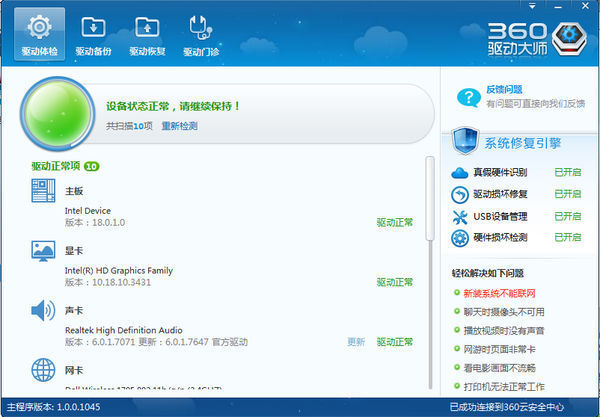Open 打印机无法正常工作 help link
This screenshot has width=600, height=417.
tap(504, 386)
